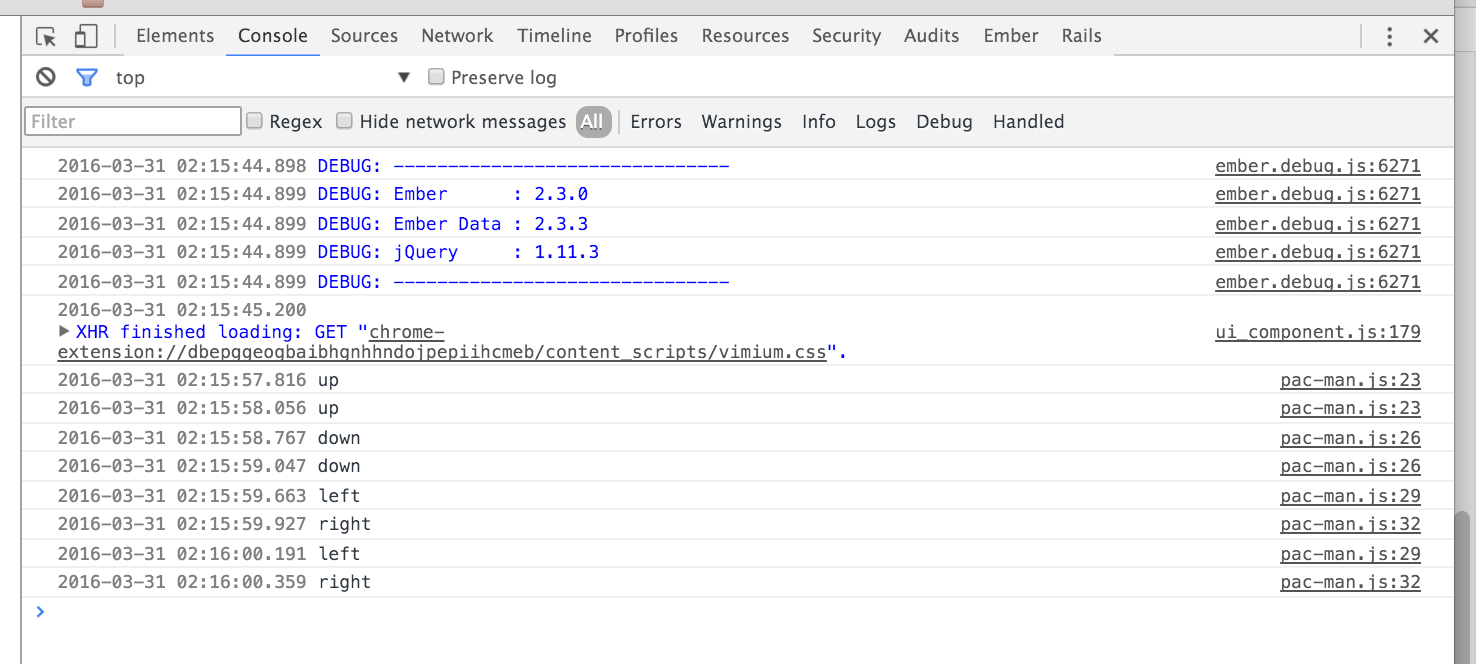Screen dimensions: 1476x664
Task: Activate the inspect element picker icon
Action: coord(46,36)
